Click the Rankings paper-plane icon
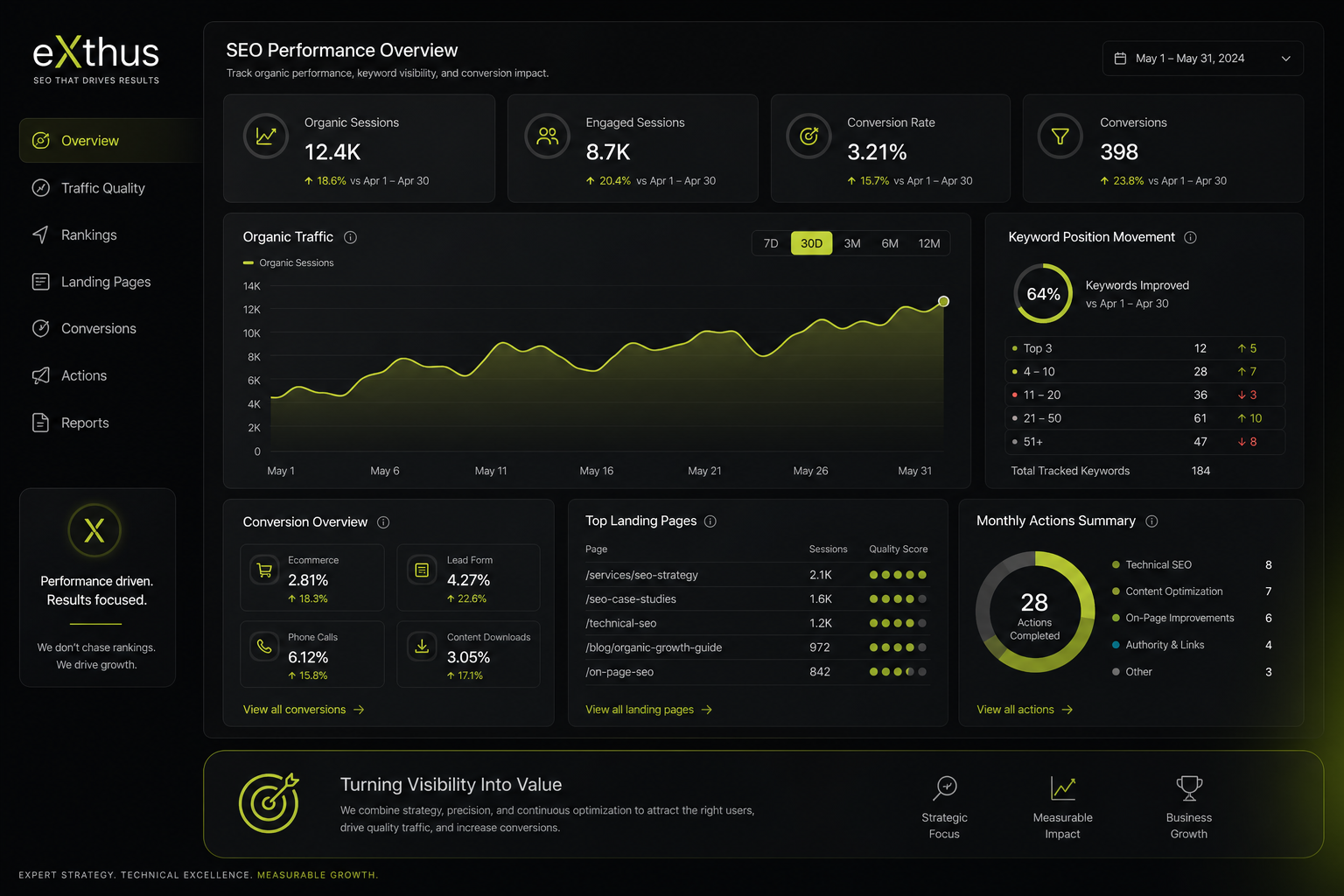 point(40,234)
